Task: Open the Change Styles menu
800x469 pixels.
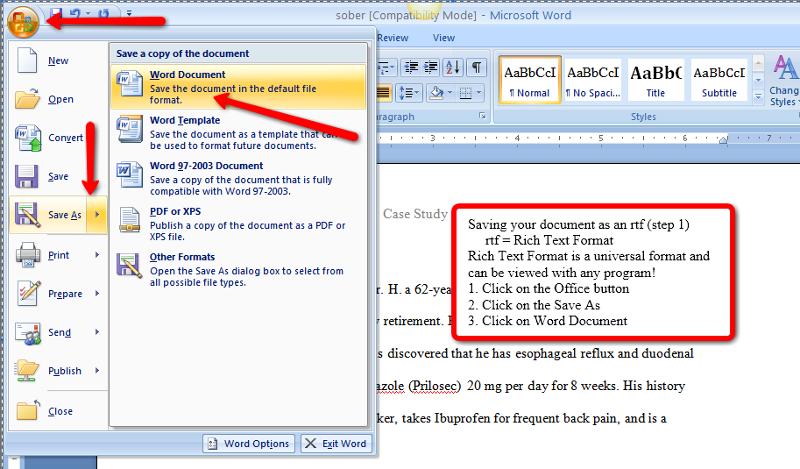Action: click(784, 81)
